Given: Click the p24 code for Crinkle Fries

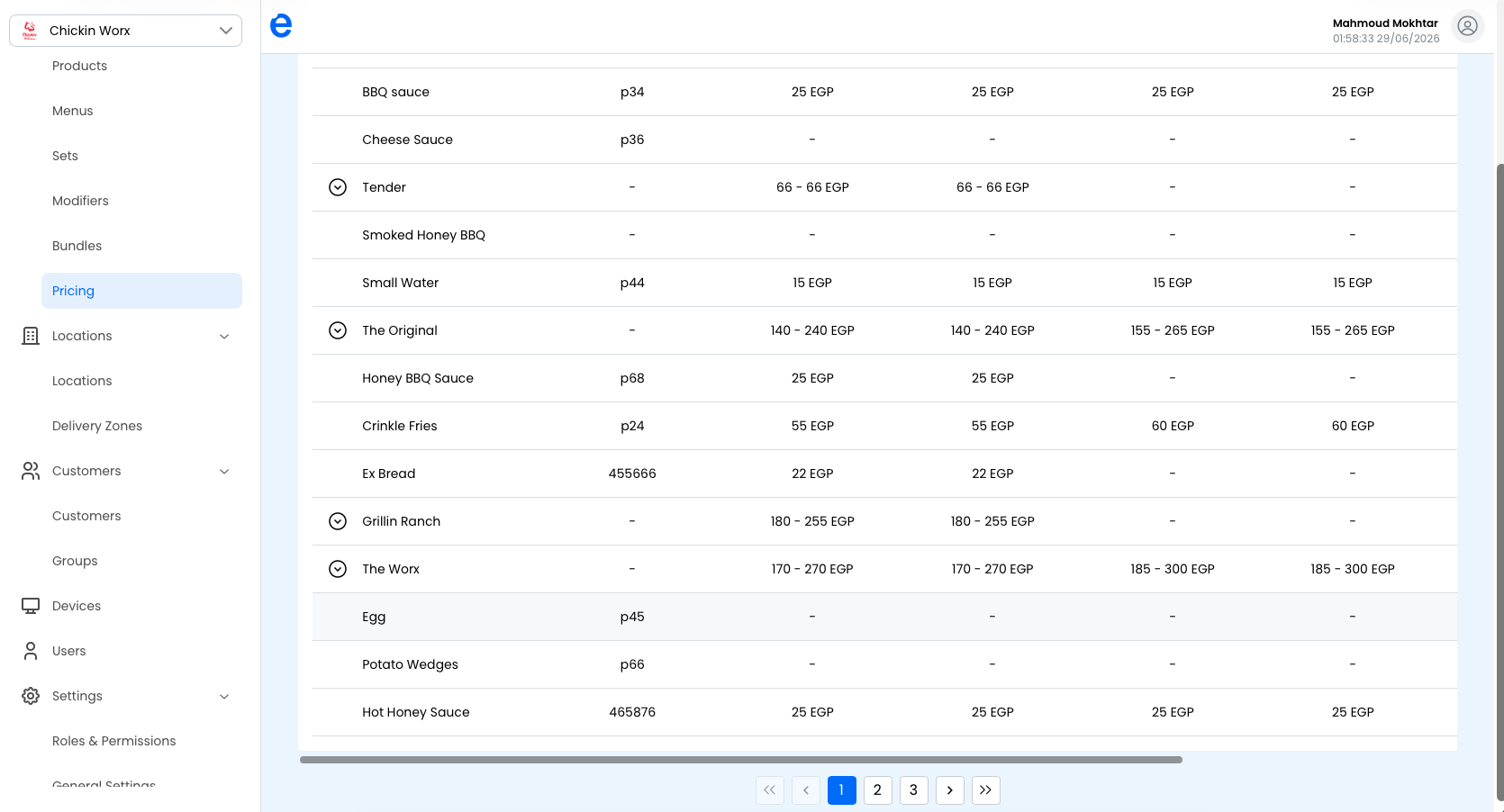Looking at the screenshot, I should [x=632, y=426].
